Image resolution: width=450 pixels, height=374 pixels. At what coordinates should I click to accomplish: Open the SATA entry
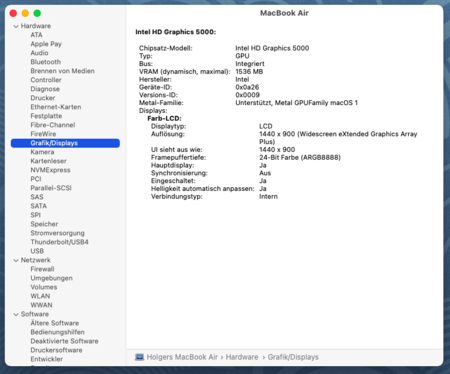point(39,206)
